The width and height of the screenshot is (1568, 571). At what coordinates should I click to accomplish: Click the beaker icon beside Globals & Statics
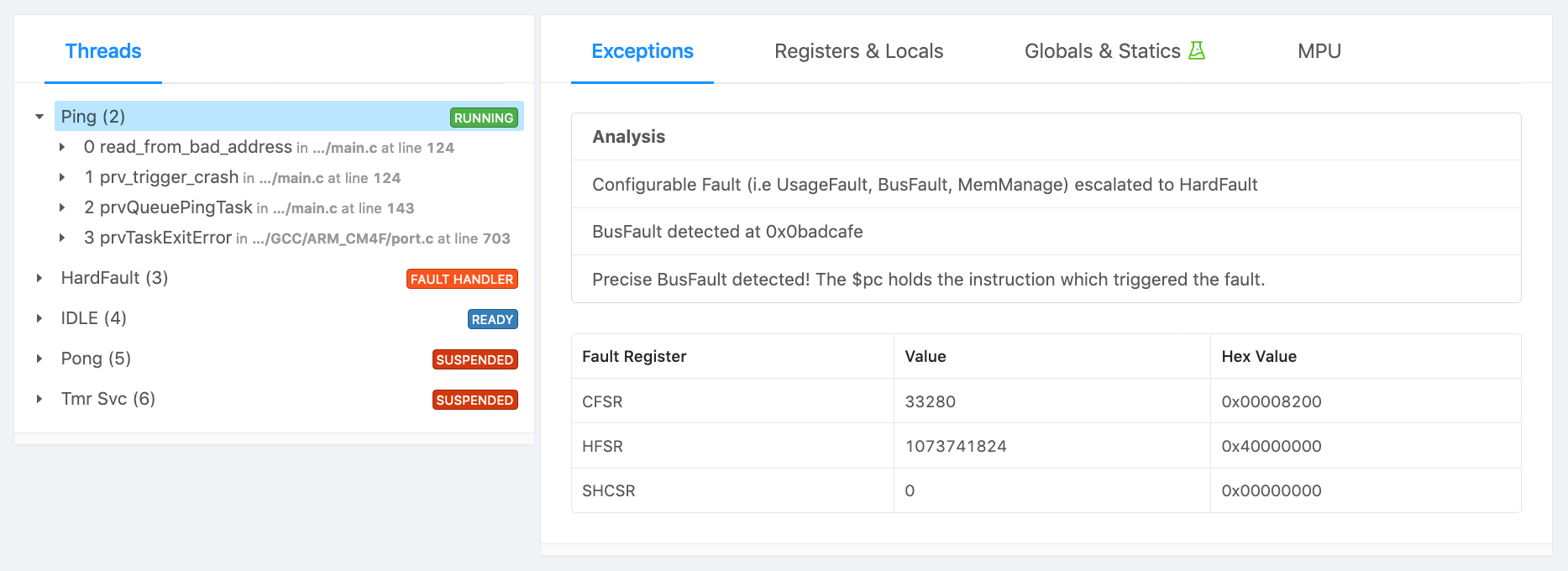1197,51
